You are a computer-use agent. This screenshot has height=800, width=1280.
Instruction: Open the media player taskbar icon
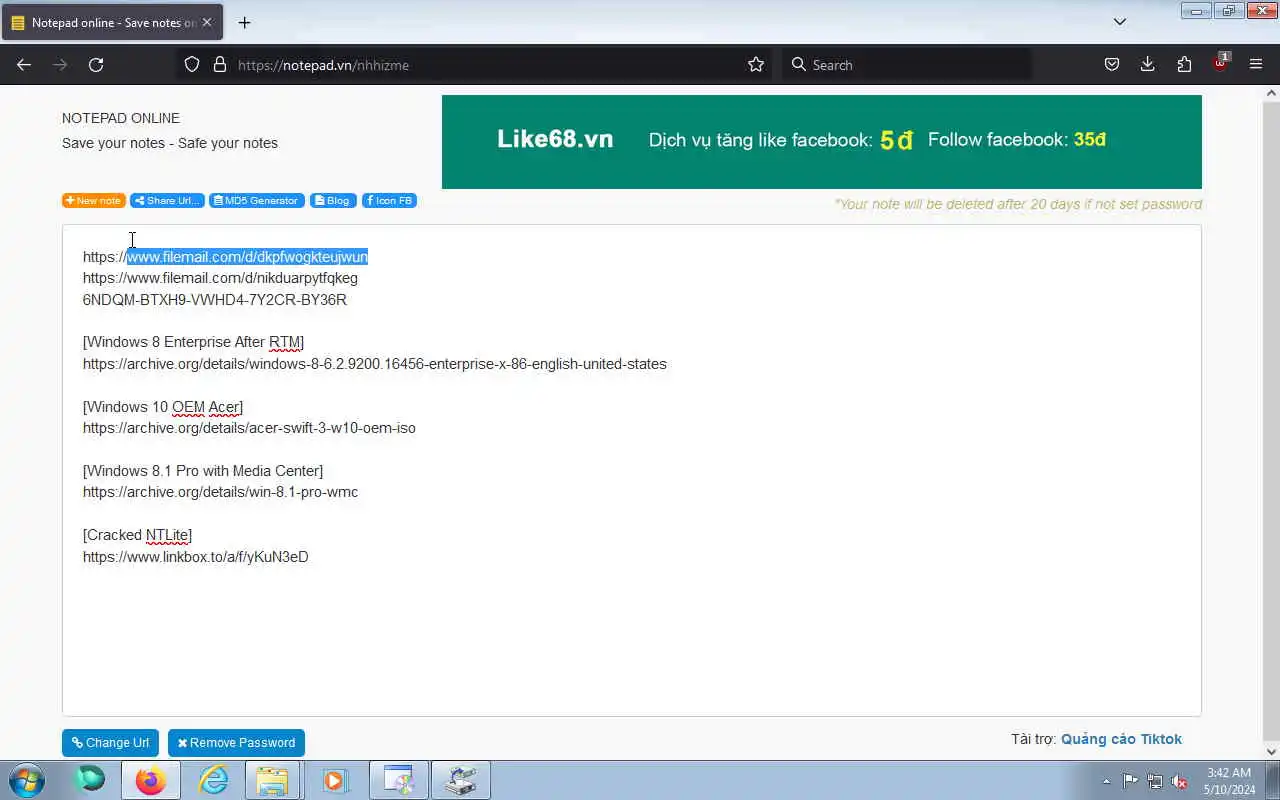point(334,780)
